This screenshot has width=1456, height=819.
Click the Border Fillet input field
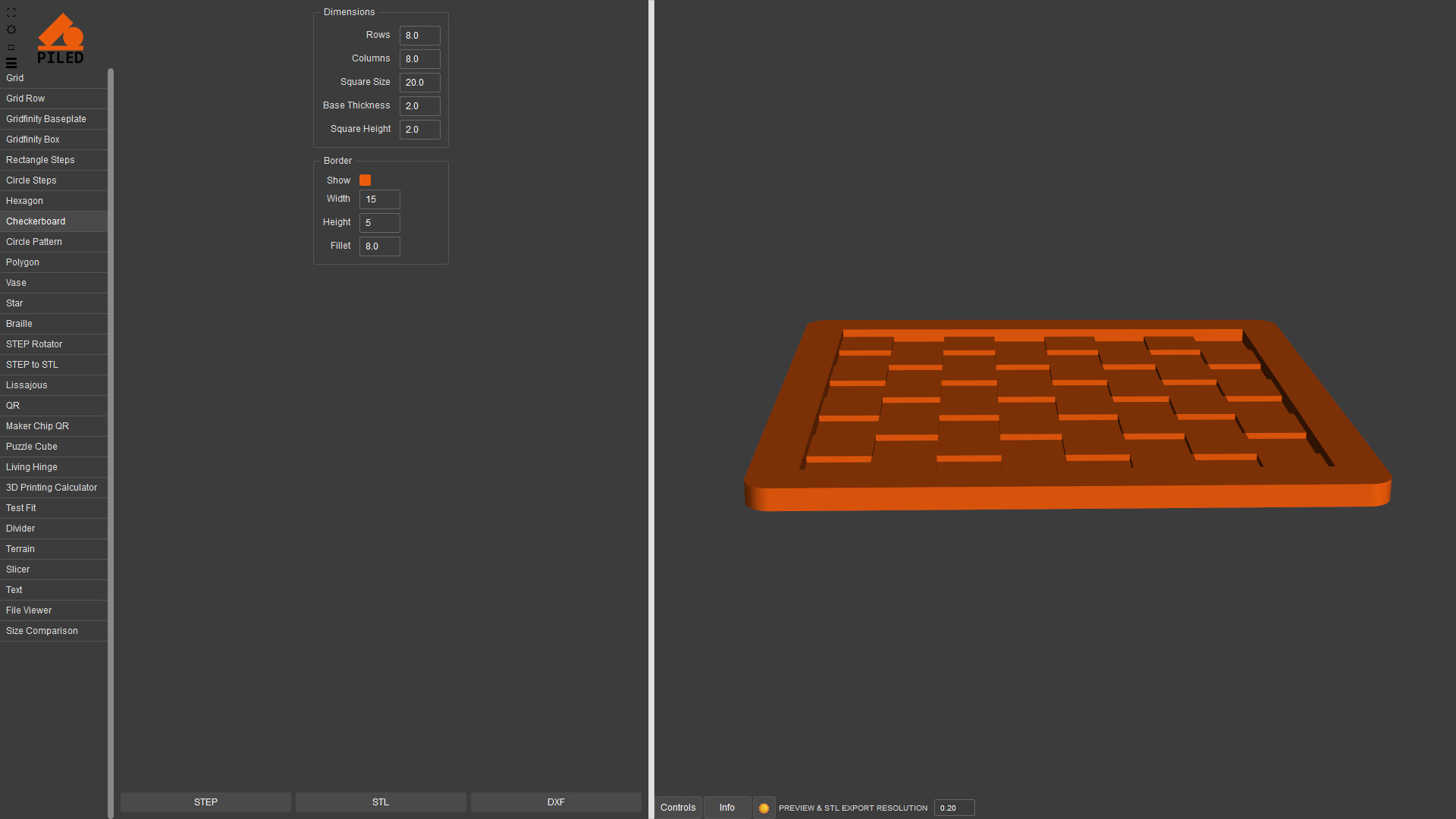[x=379, y=246]
